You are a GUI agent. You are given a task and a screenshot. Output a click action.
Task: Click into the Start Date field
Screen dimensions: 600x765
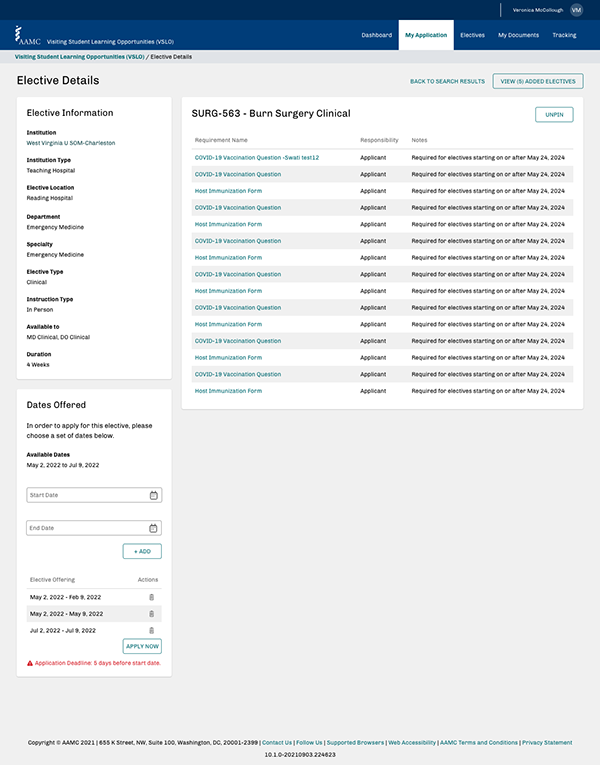coord(94,495)
